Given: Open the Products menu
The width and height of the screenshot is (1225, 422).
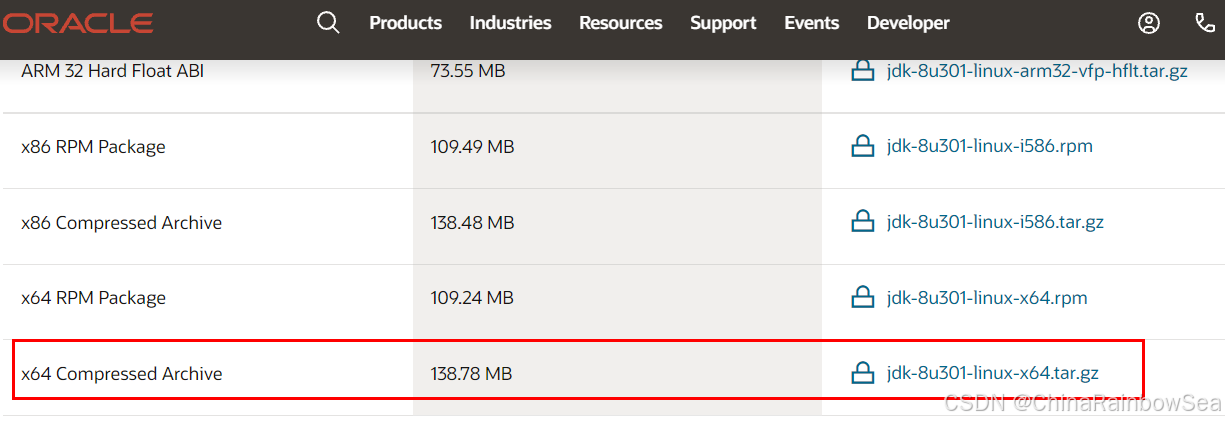Looking at the screenshot, I should pos(405,22).
